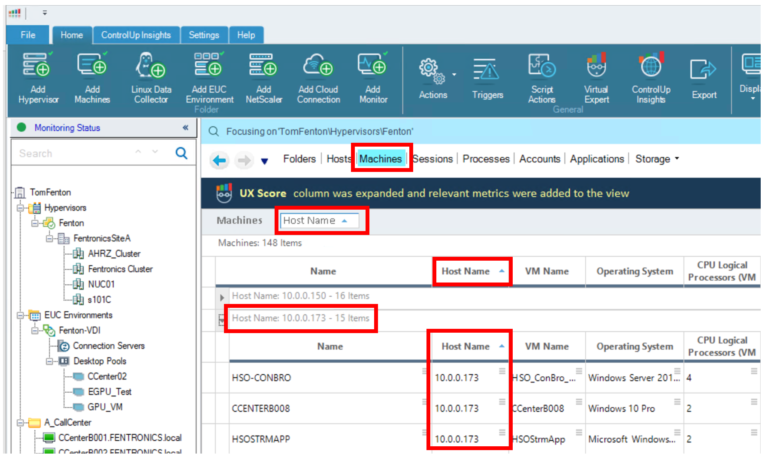768x460 pixels.
Task: Select next search result arrow
Action: pos(155,152)
